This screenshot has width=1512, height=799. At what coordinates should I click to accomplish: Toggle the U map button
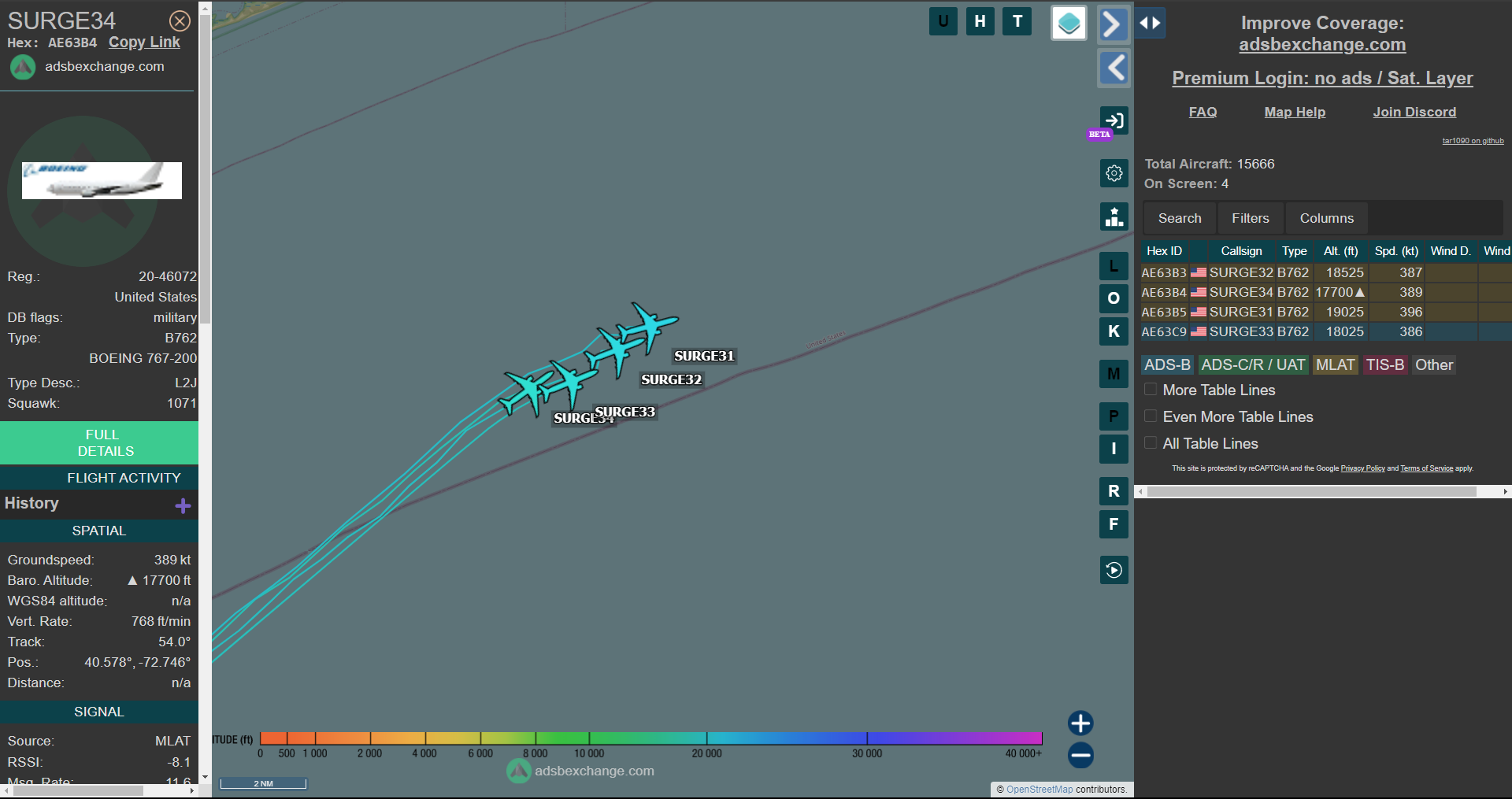(x=943, y=21)
